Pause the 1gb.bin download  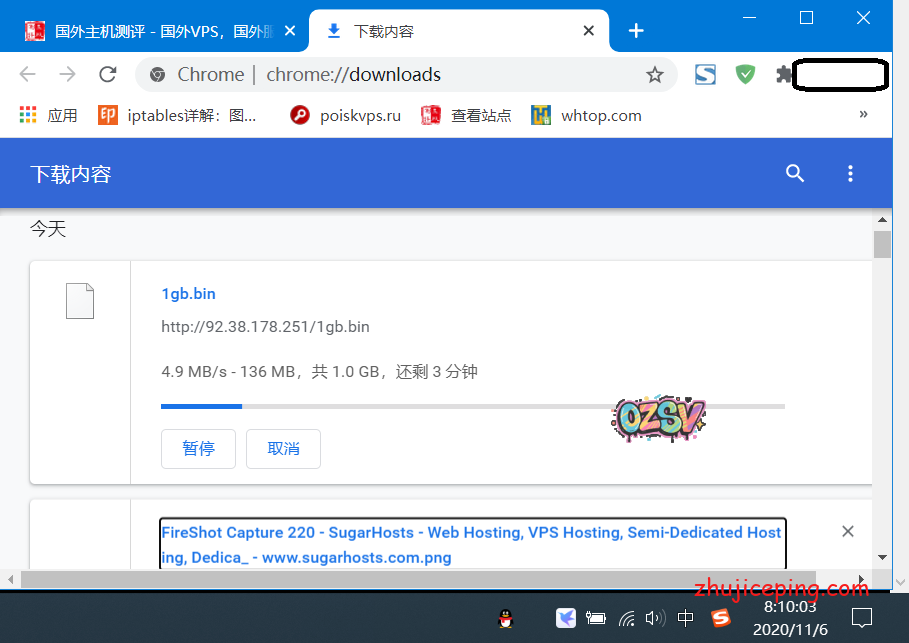coord(198,449)
